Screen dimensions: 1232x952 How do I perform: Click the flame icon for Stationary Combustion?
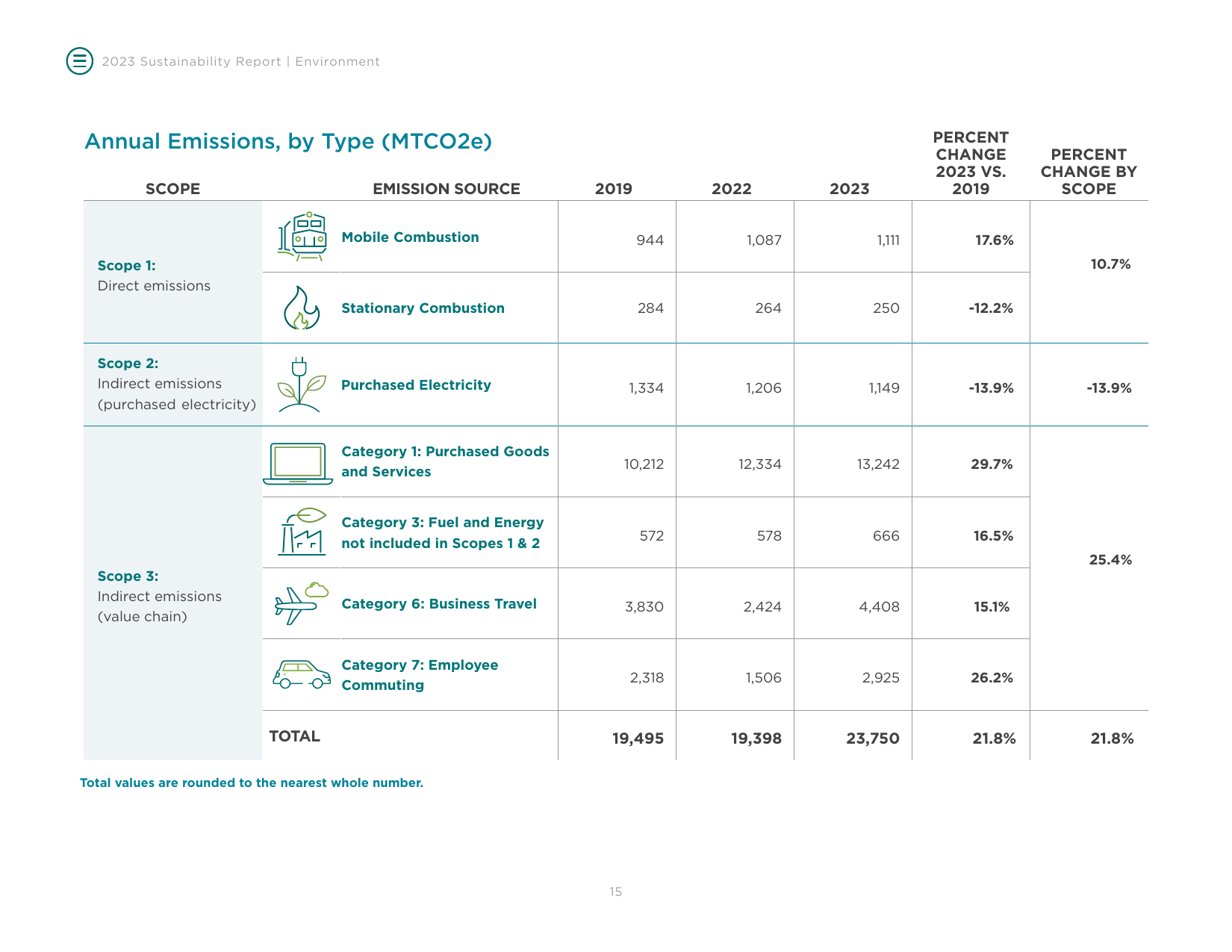coord(301,308)
